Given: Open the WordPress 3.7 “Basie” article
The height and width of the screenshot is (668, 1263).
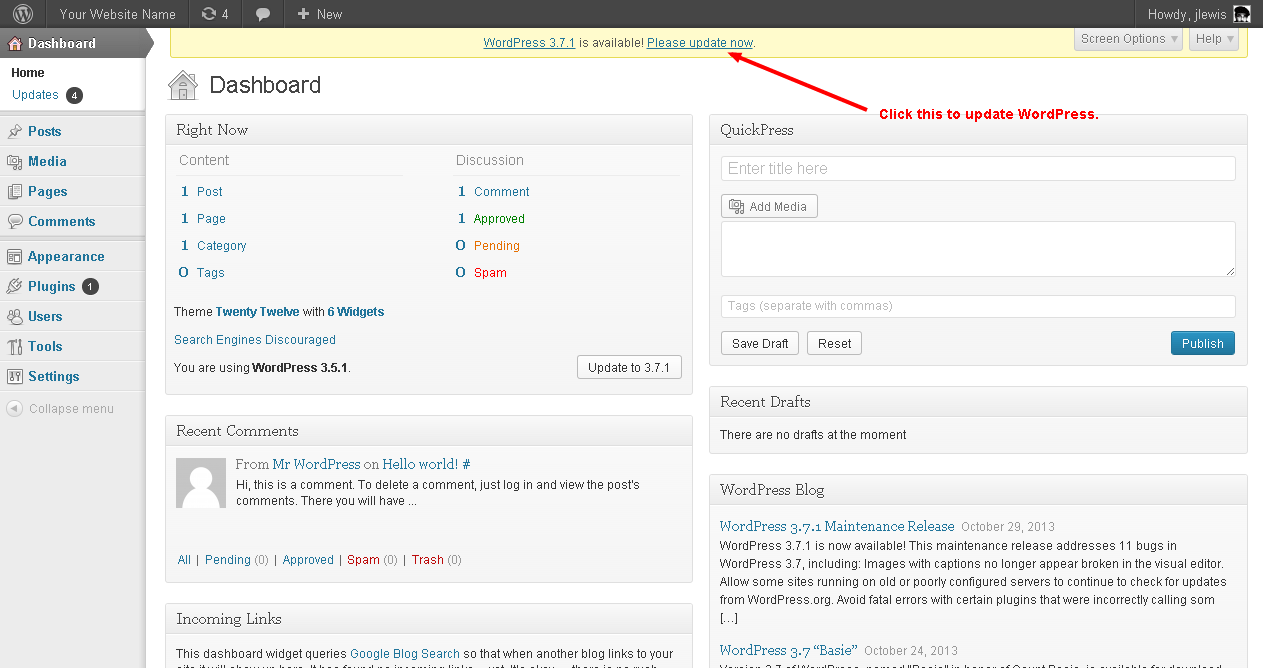Looking at the screenshot, I should [788, 650].
